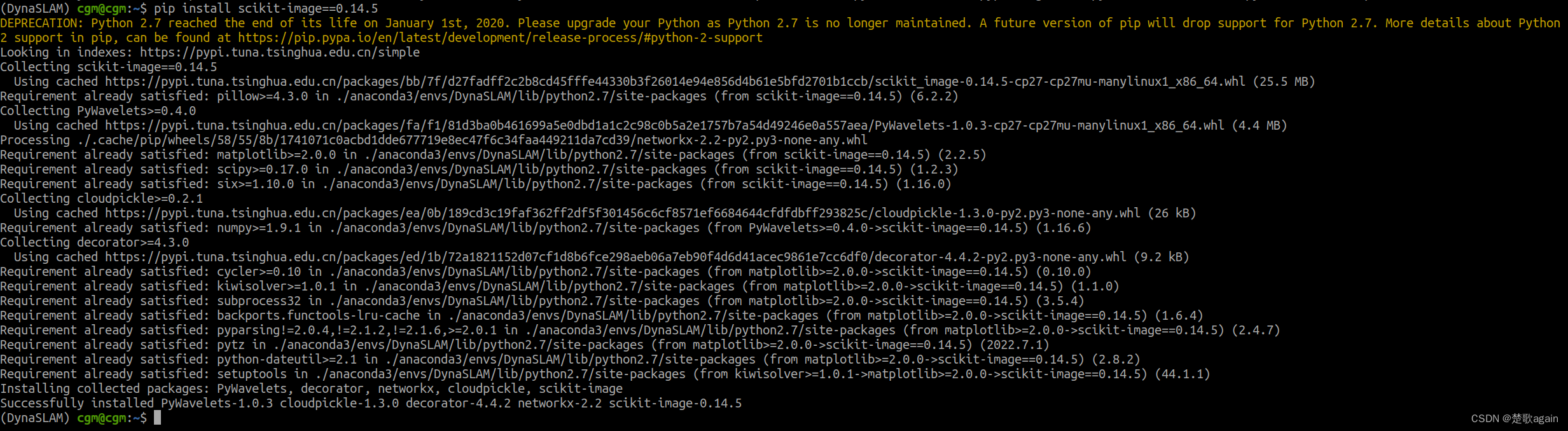Open the cloudpickle-1.3.0 wheel download URL

pos(622,213)
